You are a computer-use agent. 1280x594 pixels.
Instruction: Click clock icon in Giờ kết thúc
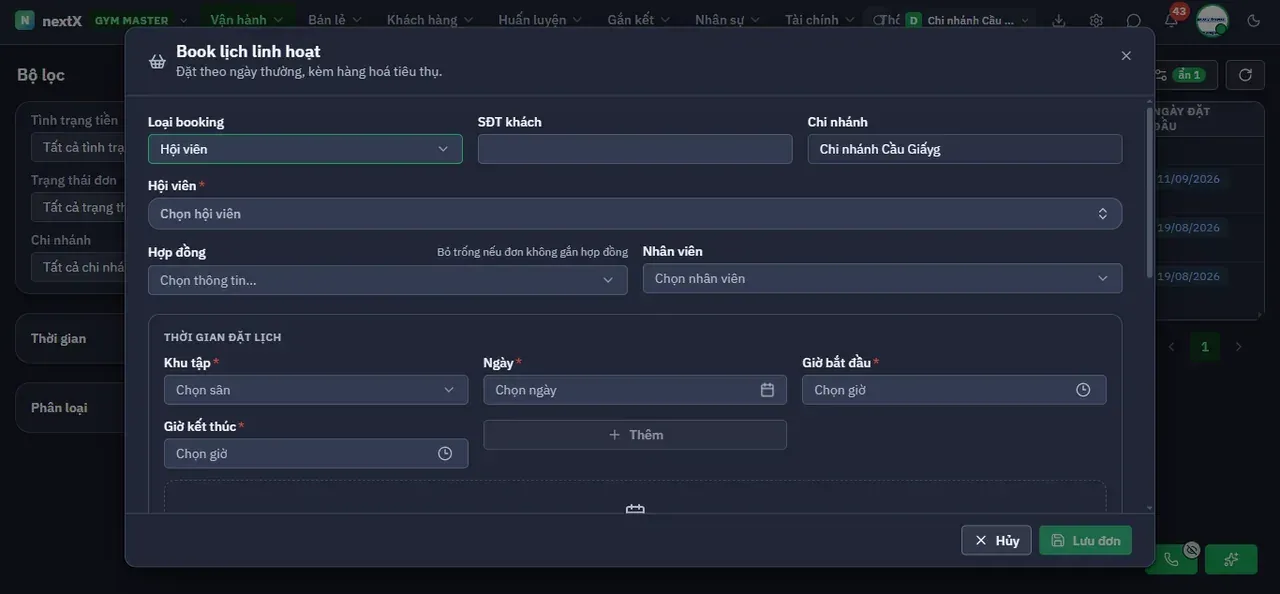pos(445,453)
